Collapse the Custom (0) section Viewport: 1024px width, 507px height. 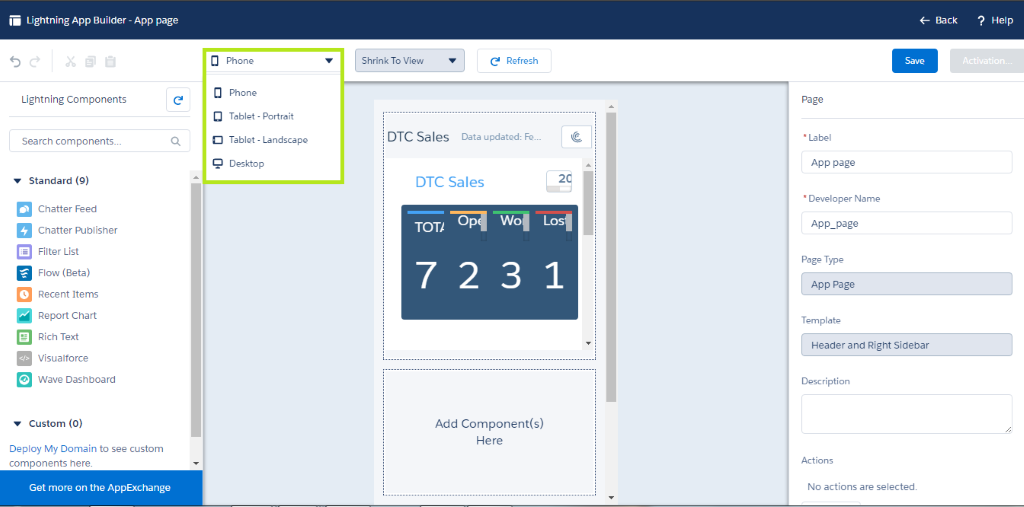click(18, 423)
